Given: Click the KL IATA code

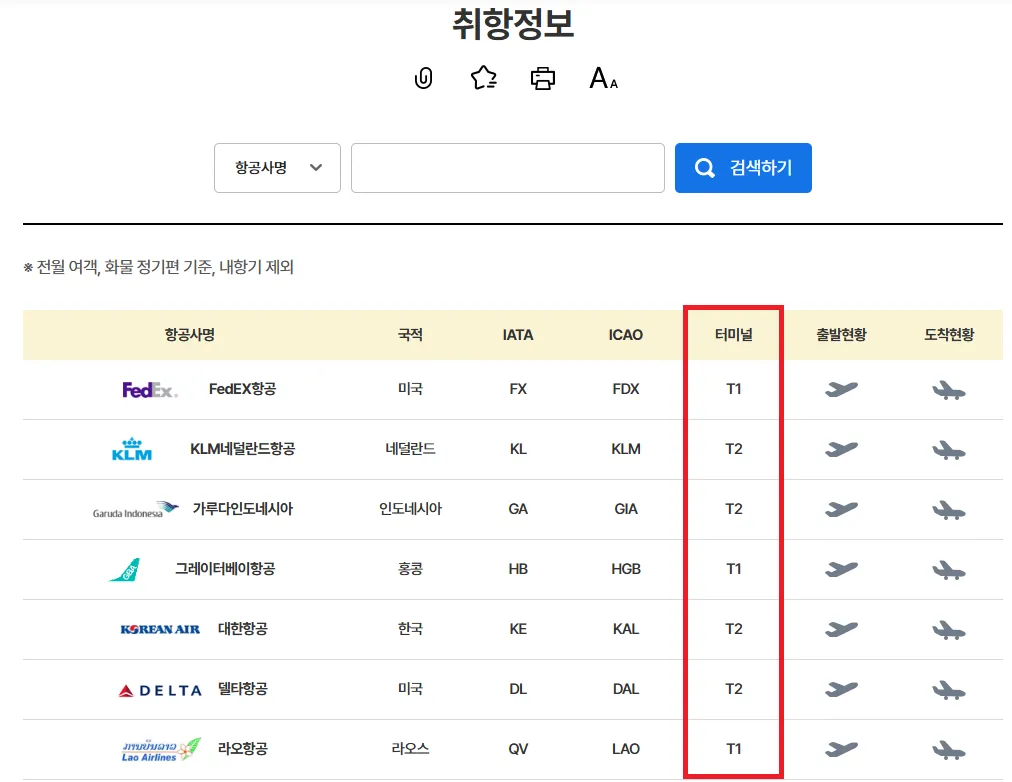Looking at the screenshot, I should coord(518,449).
